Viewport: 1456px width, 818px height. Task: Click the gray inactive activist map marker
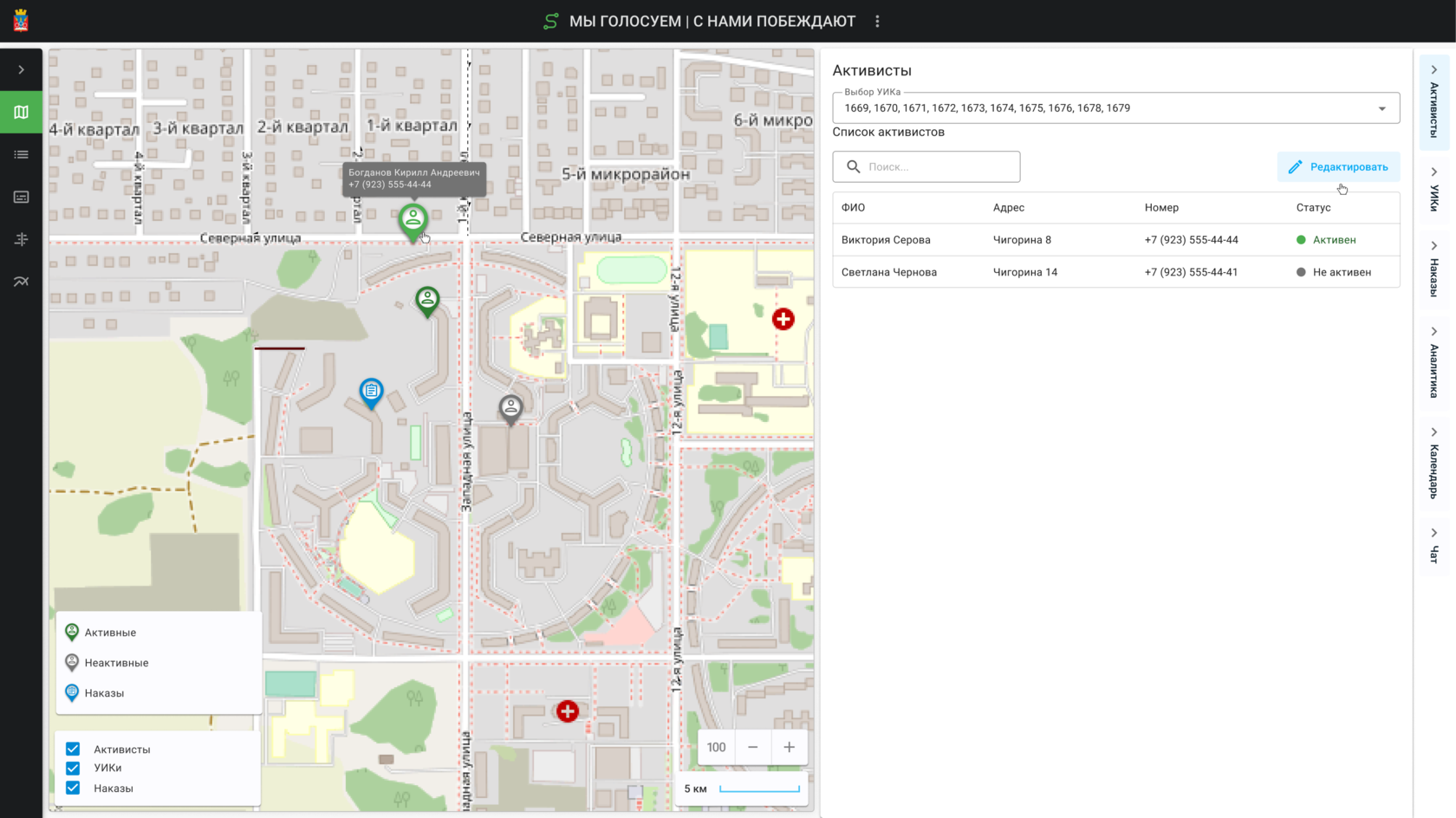tap(510, 408)
